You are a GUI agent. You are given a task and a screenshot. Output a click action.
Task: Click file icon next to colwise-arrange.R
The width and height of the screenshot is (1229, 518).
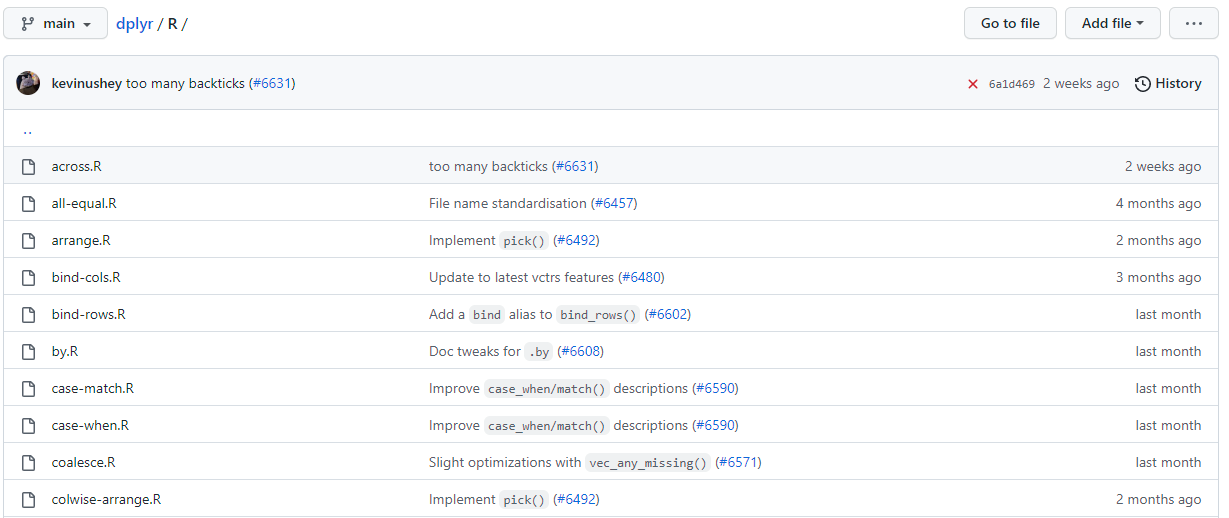(x=29, y=500)
